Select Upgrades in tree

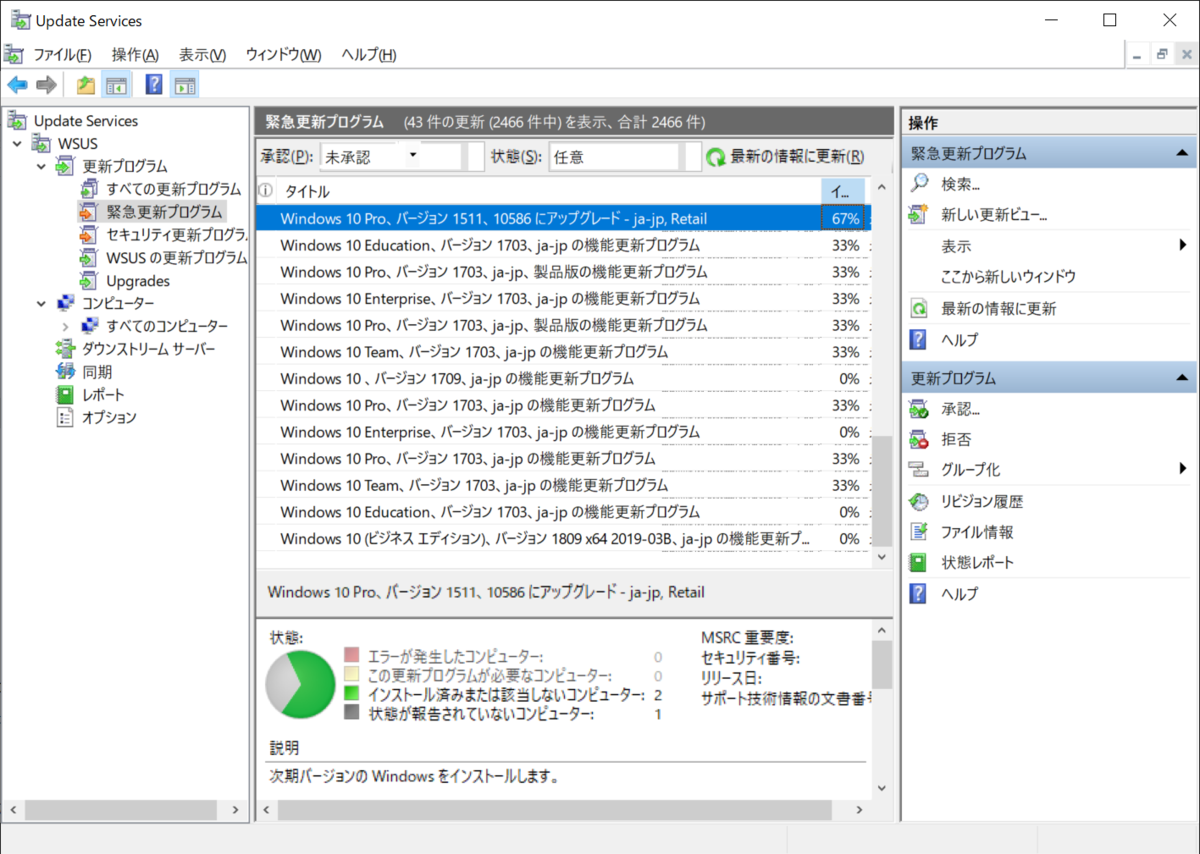(x=138, y=281)
